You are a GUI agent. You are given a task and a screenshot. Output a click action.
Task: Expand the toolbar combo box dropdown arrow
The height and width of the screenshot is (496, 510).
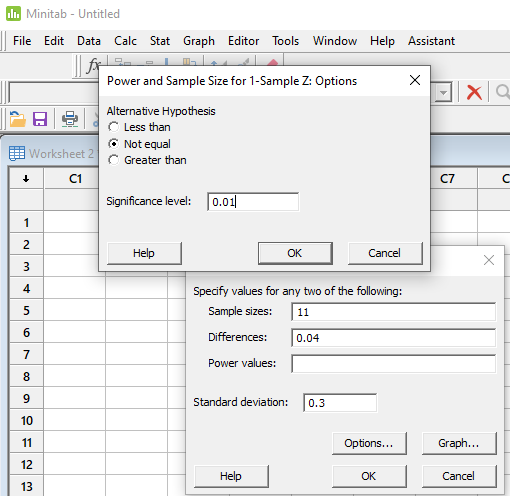click(x=443, y=92)
